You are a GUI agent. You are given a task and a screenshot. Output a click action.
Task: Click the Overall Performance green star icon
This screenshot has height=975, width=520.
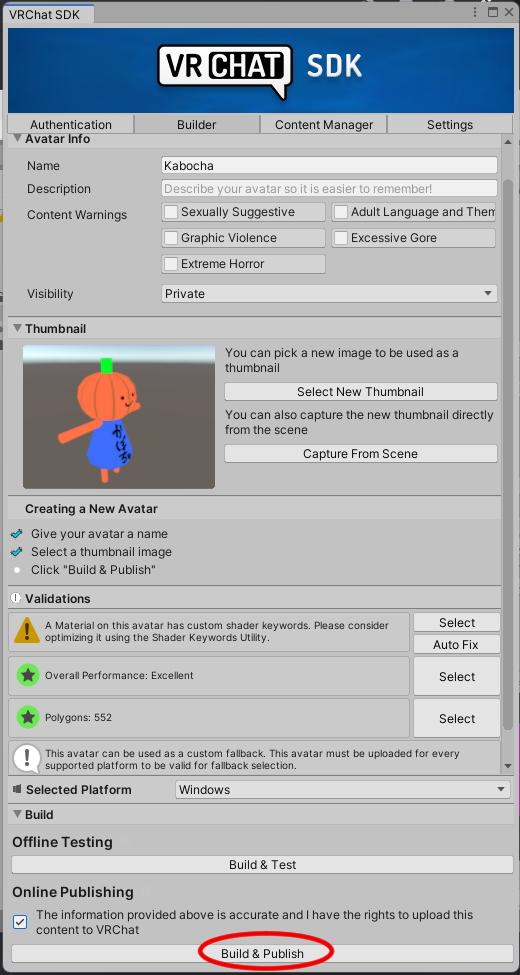coord(28,675)
